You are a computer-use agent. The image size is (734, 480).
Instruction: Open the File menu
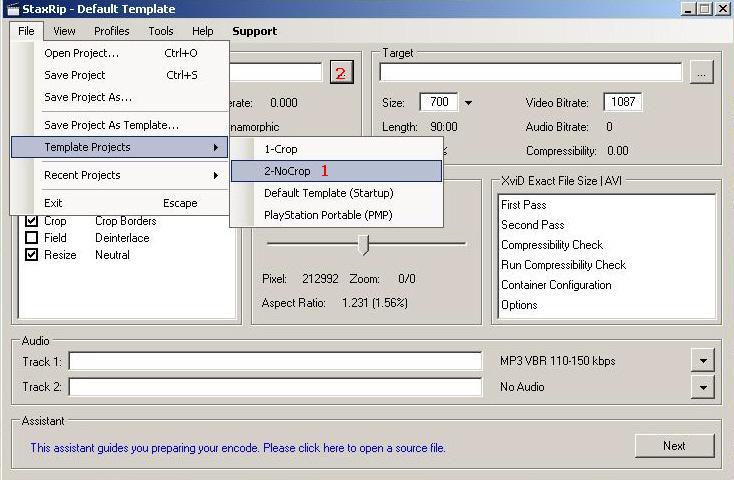pyautogui.click(x=26, y=31)
